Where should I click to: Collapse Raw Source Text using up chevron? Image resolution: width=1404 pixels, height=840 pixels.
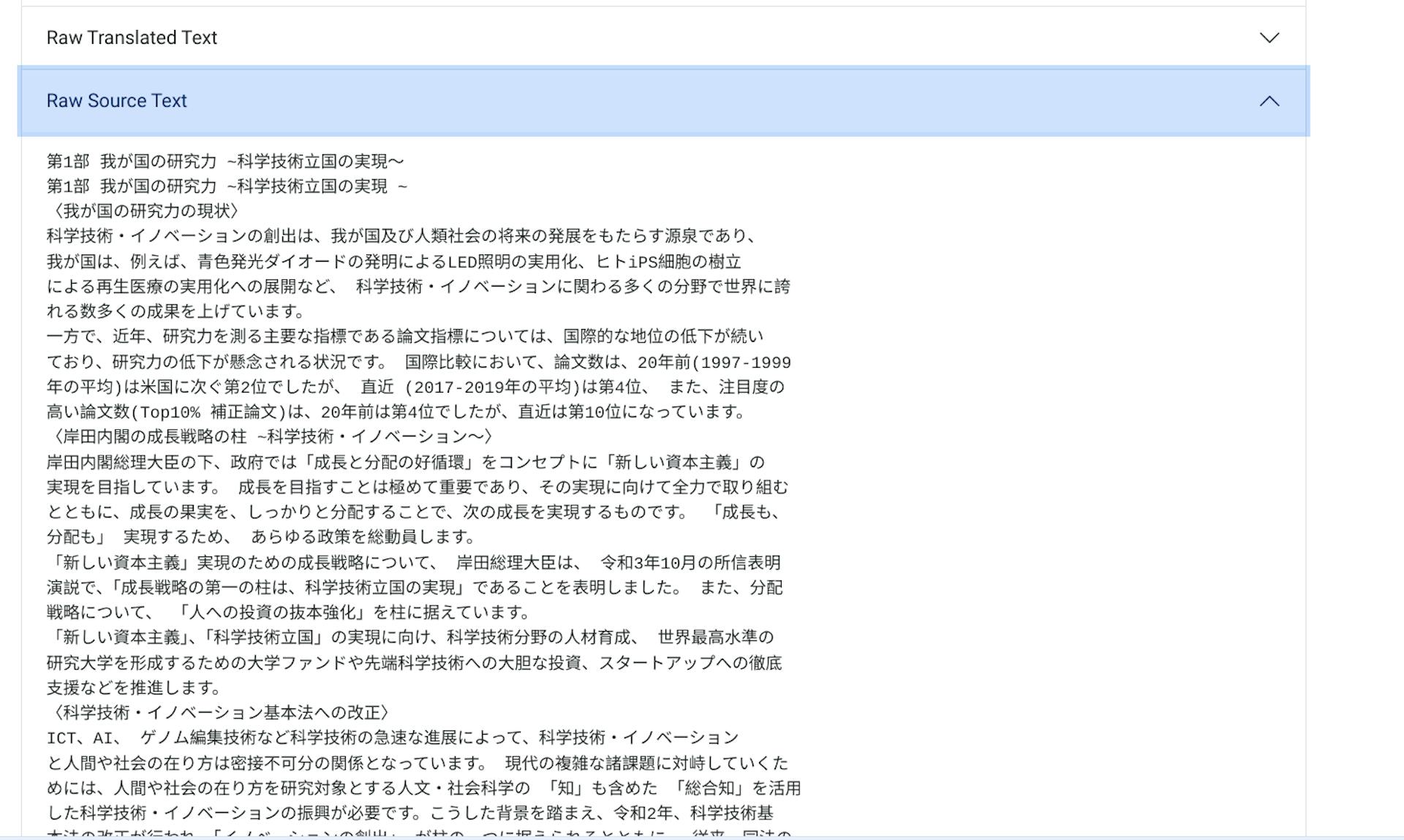click(1269, 101)
